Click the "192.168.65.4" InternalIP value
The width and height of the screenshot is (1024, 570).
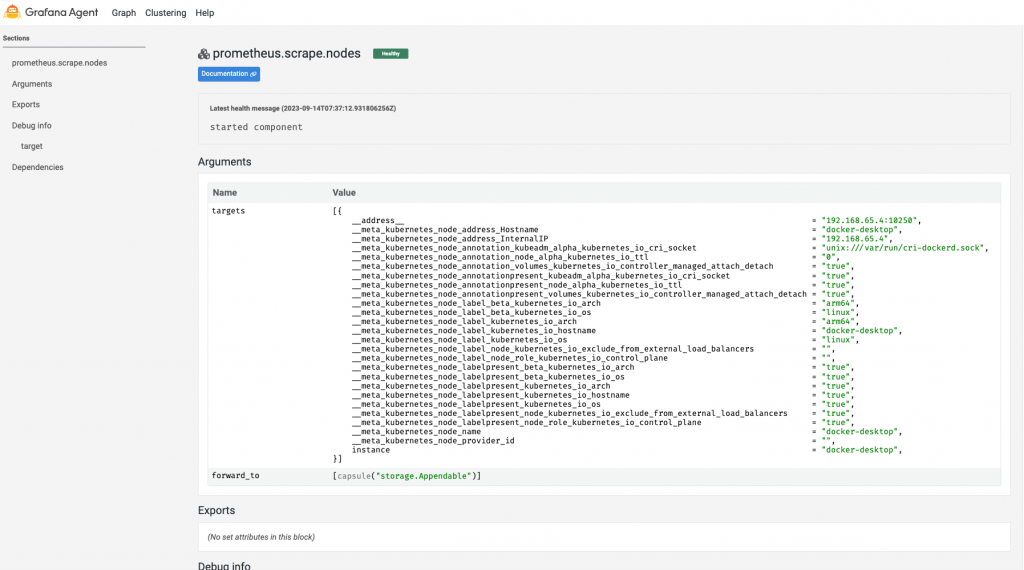click(857, 239)
